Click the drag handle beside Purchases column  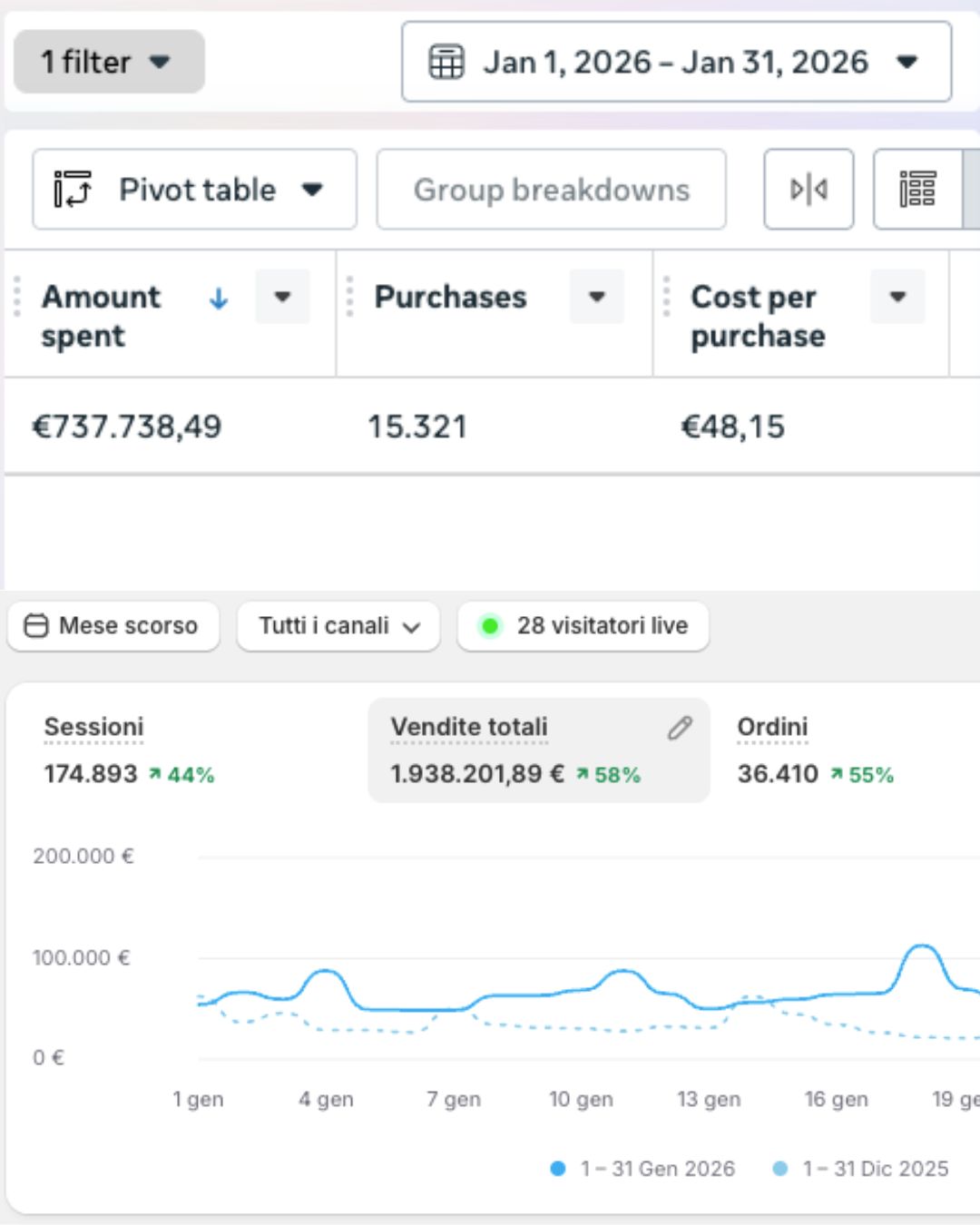click(350, 298)
